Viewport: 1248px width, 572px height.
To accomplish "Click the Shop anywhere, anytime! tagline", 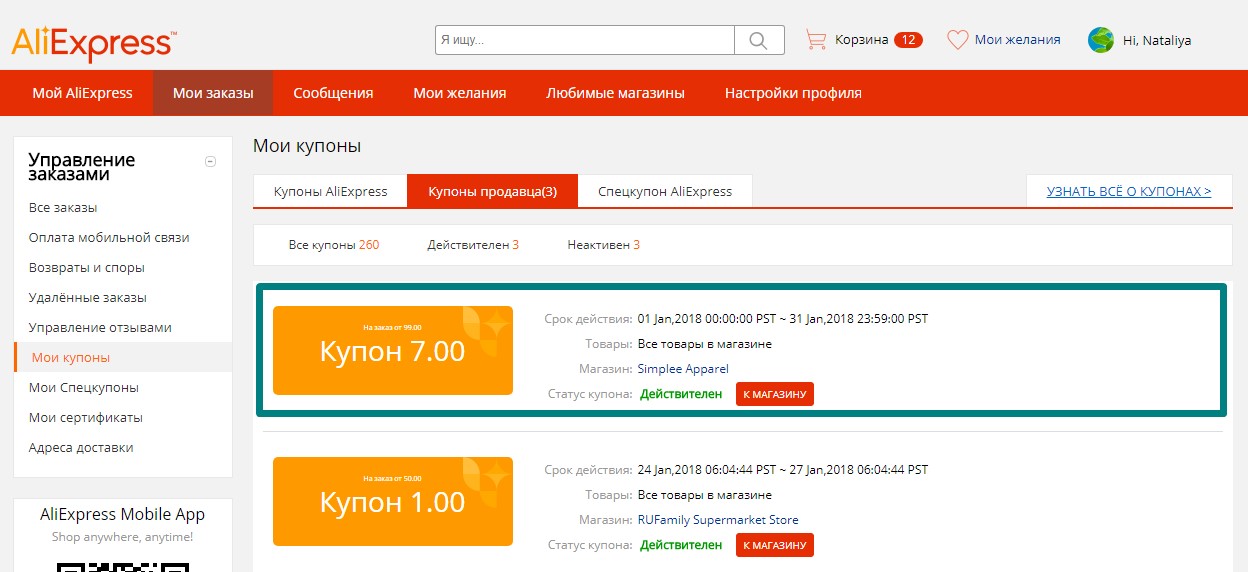I will (122, 537).
